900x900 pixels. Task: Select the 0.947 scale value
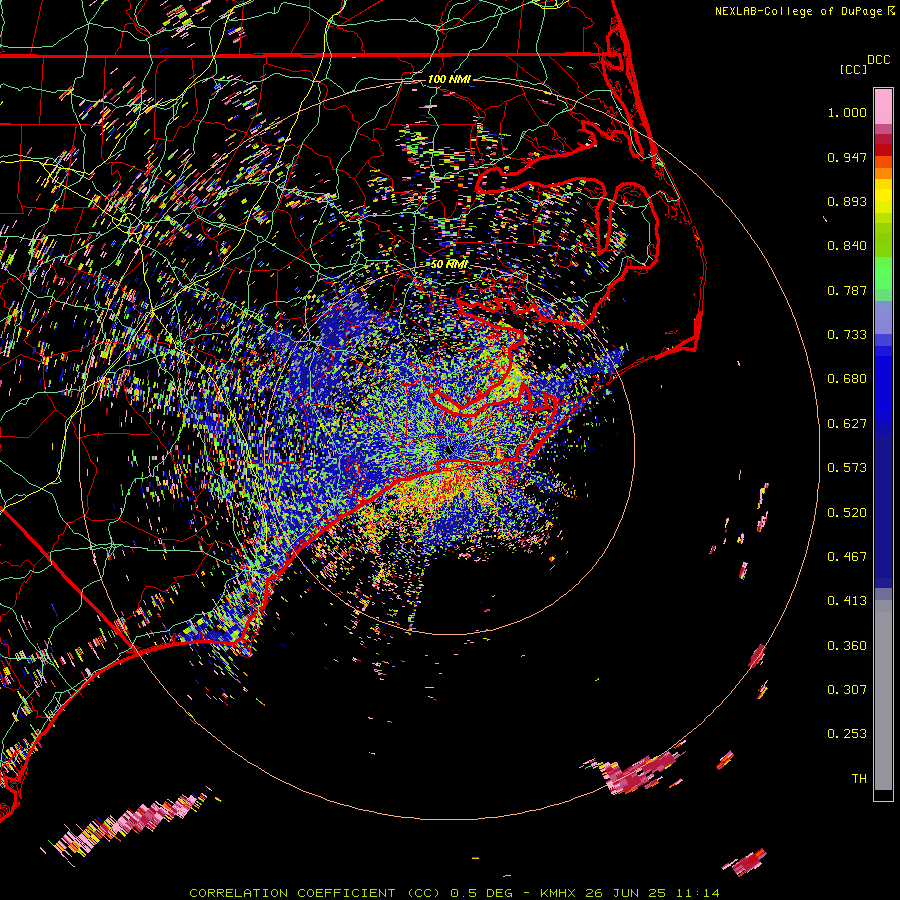[x=847, y=157]
